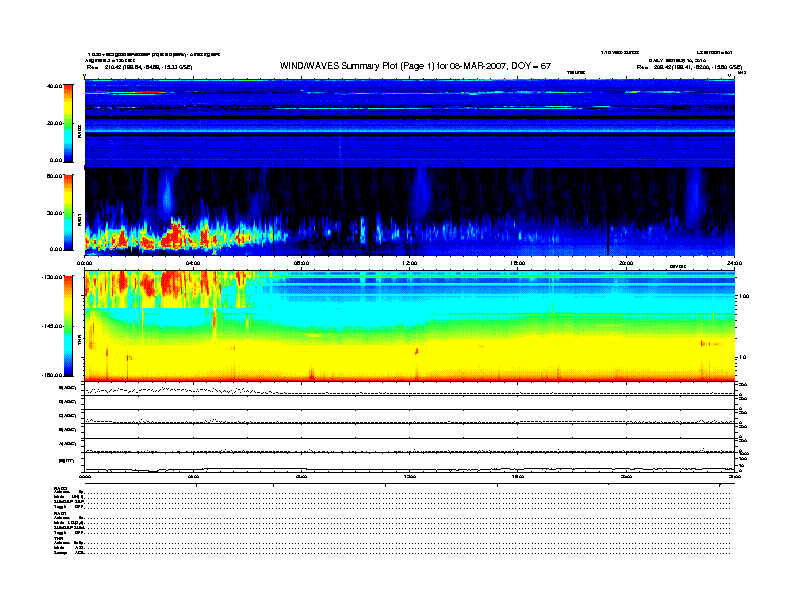This screenshot has width=792, height=612.
Task: Click the 30.00 value on RAD1 scale
Action: [x=54, y=213]
